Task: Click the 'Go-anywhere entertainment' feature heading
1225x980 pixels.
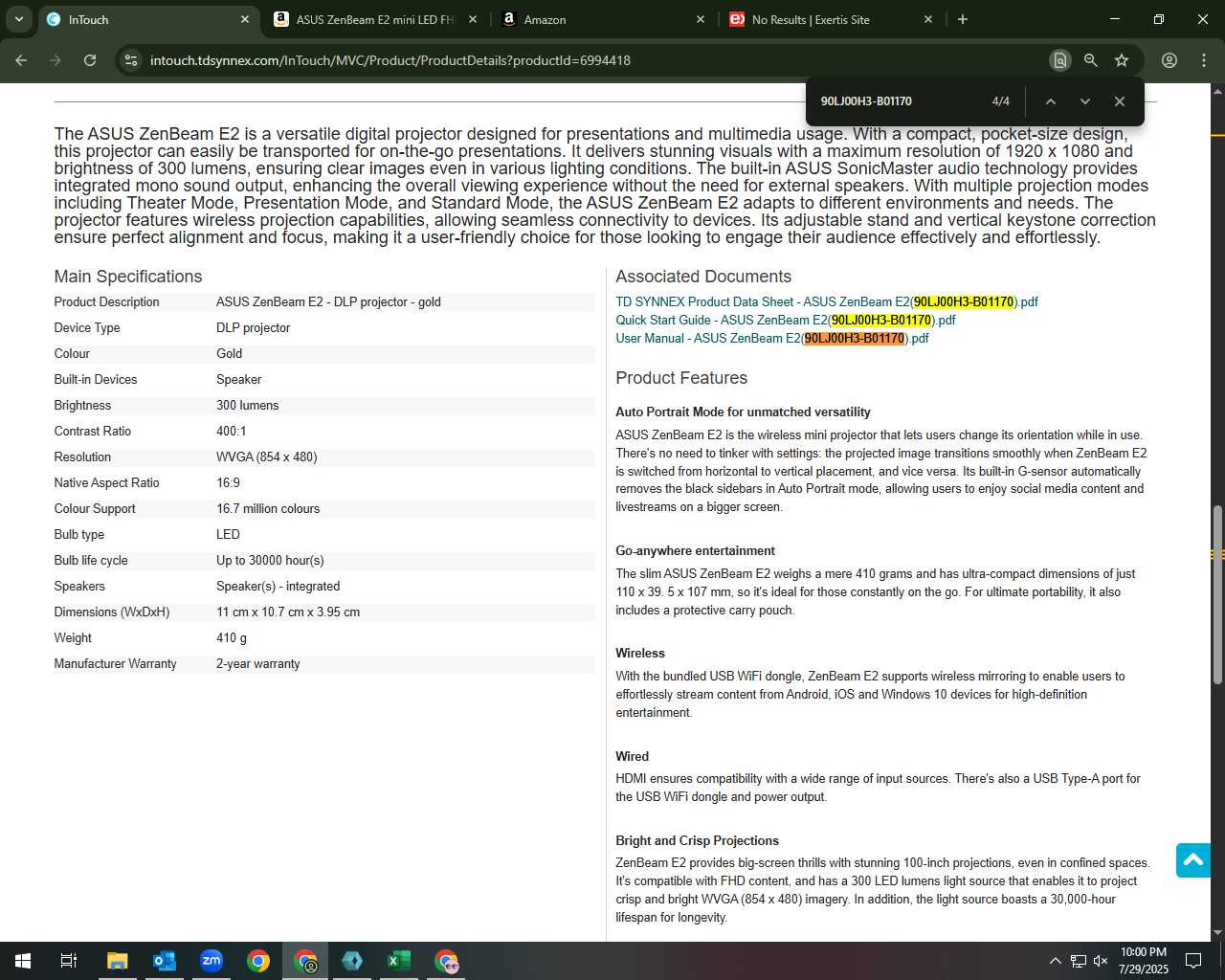Action: pos(695,550)
